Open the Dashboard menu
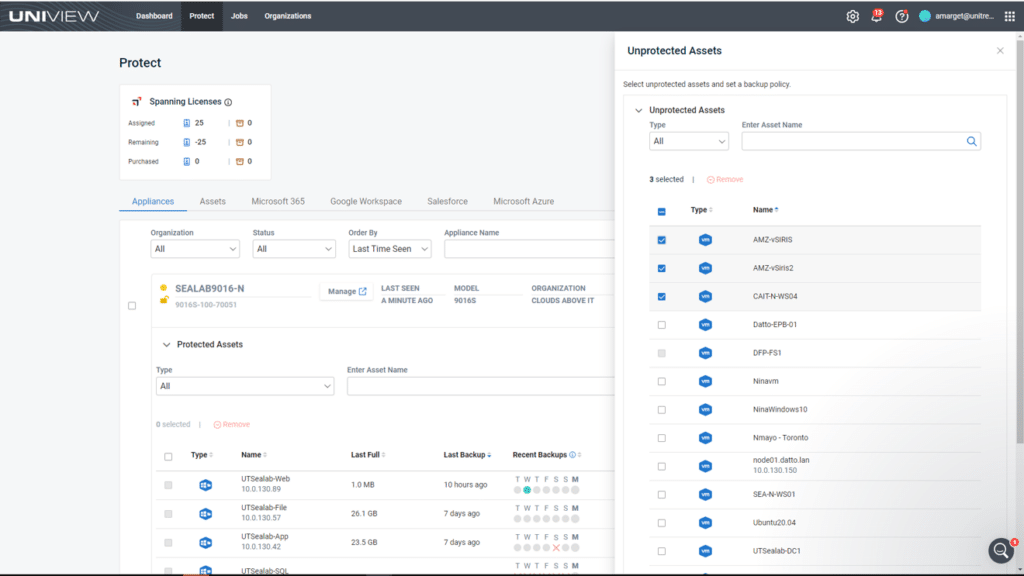Viewport: 1024px width, 576px height. [x=154, y=16]
